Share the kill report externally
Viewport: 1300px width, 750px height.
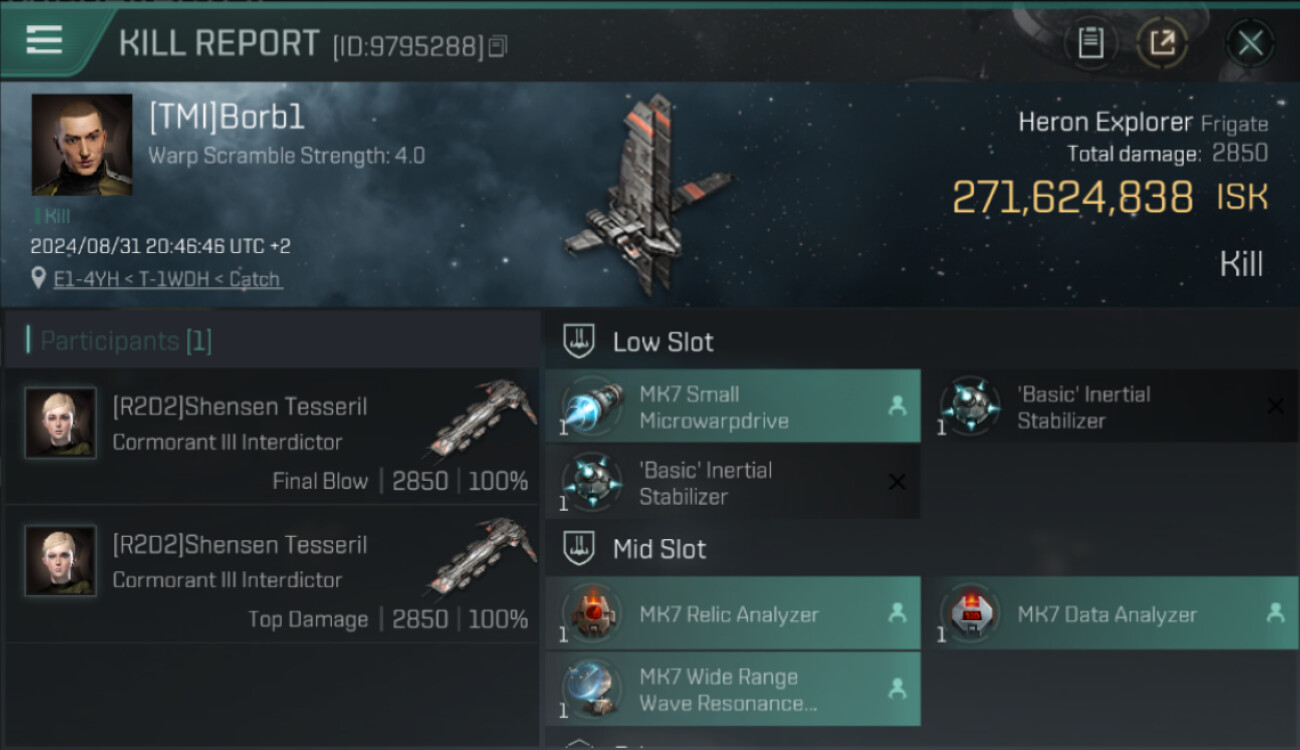(1162, 43)
